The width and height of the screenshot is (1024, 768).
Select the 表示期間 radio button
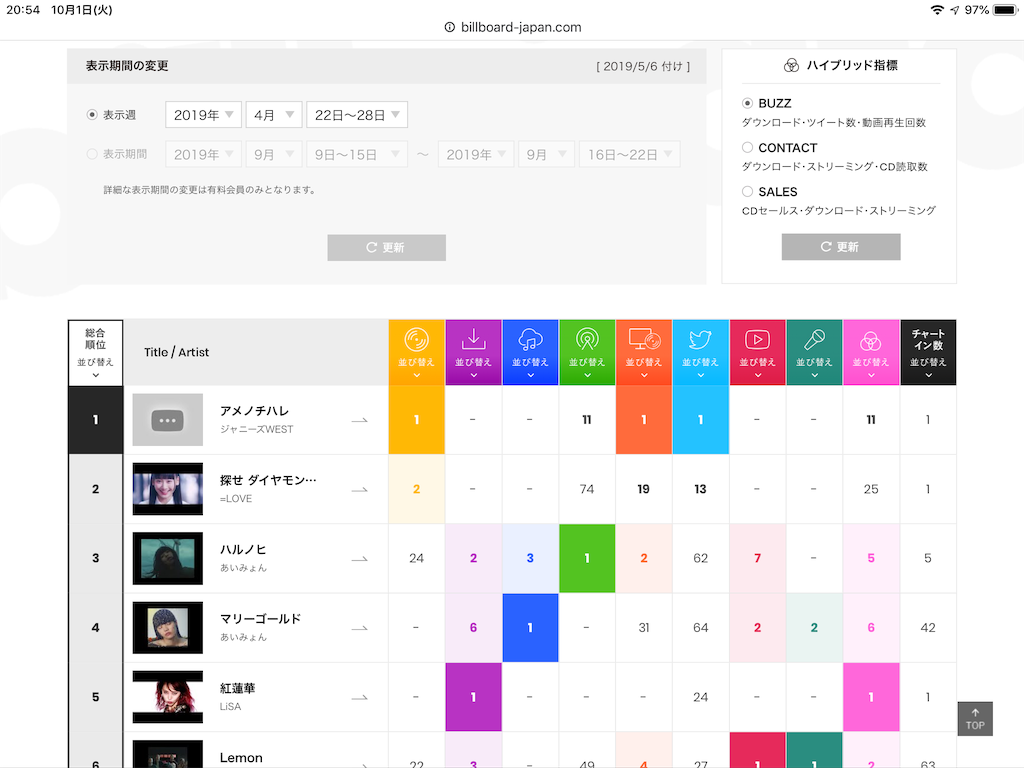(92, 154)
